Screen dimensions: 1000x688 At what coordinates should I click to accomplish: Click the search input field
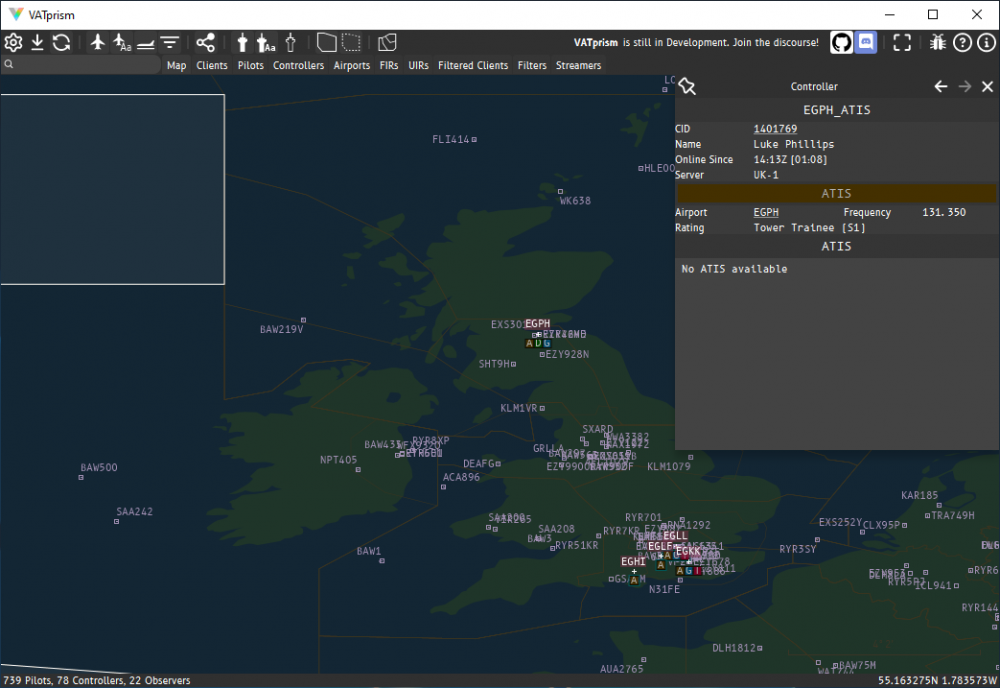(x=85, y=65)
